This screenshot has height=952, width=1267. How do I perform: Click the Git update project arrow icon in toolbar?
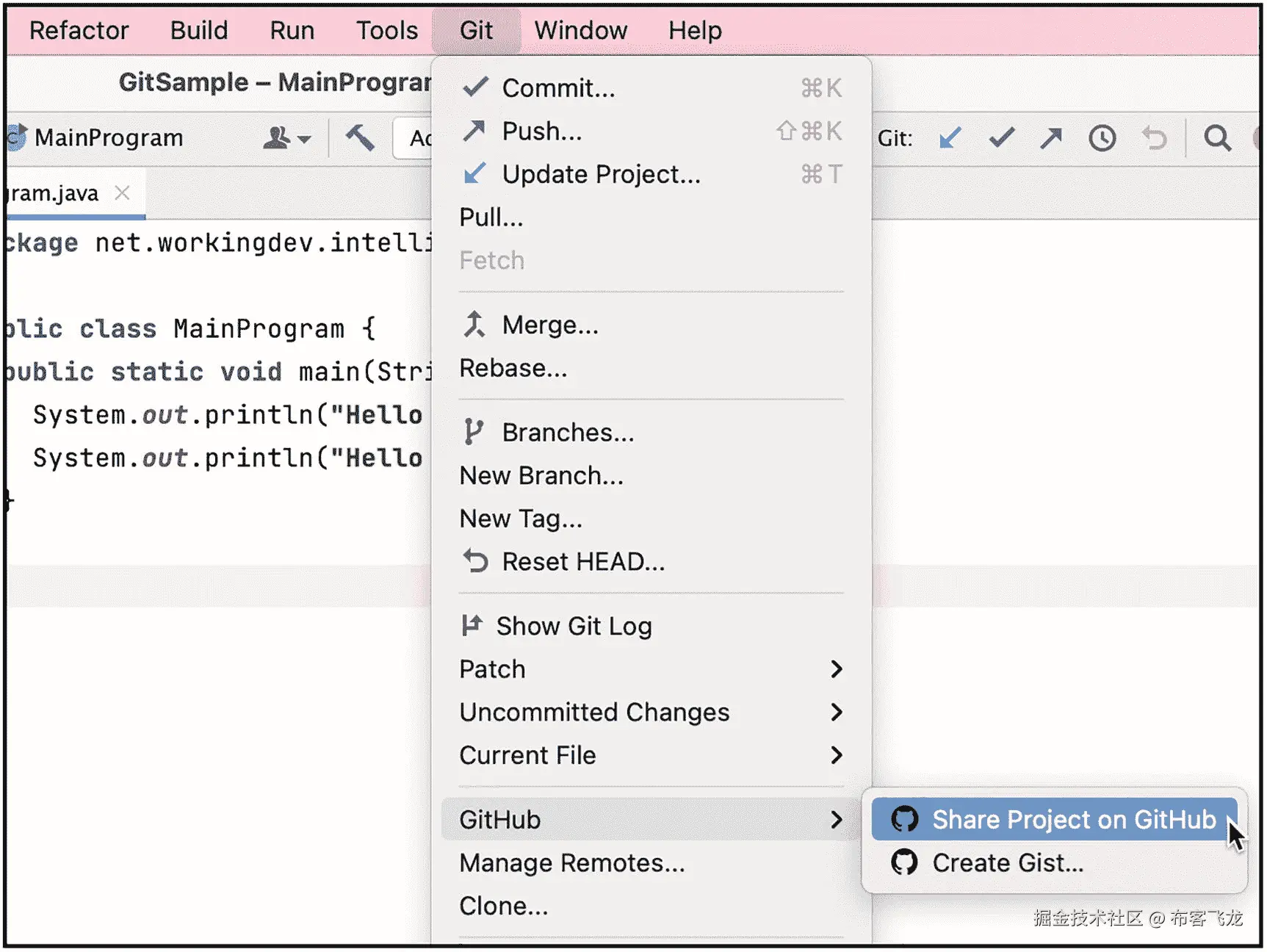[x=950, y=137]
